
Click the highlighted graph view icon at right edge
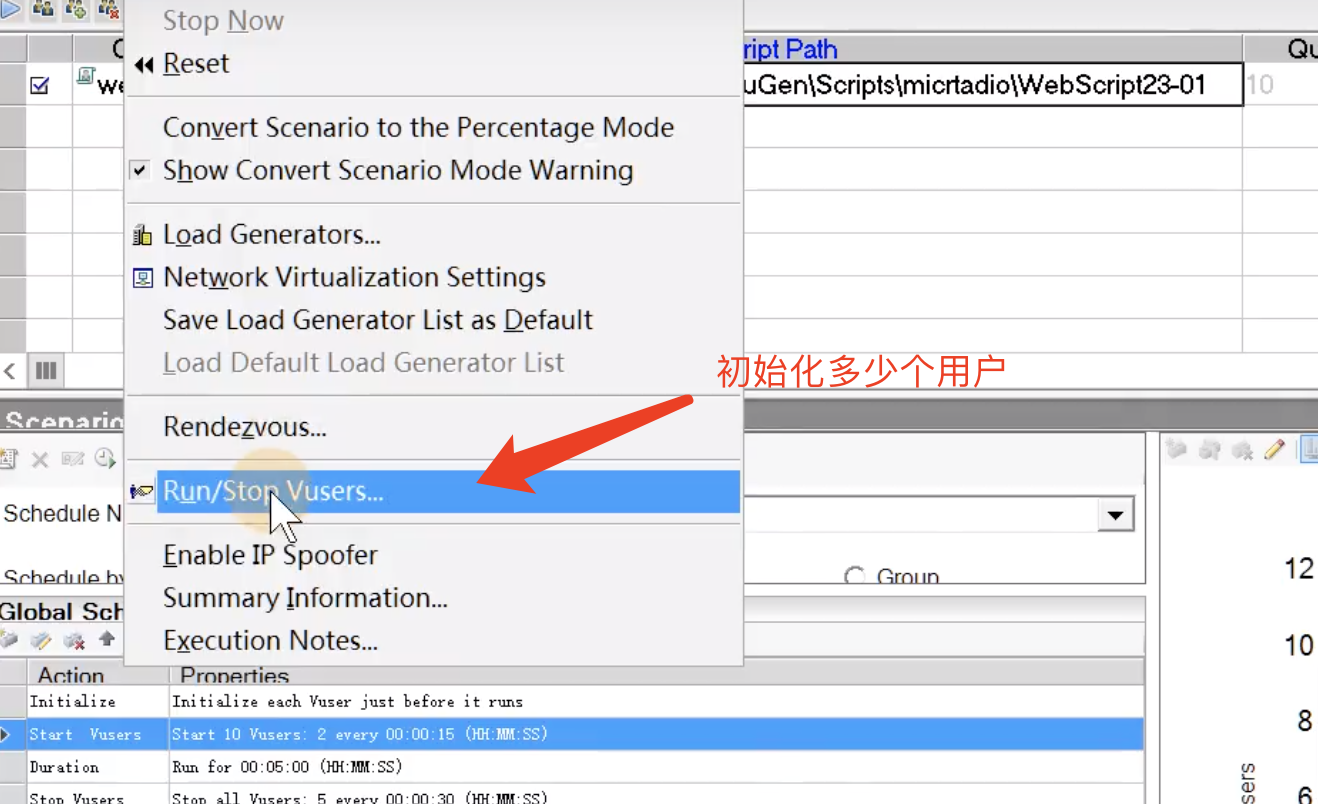[1308, 450]
